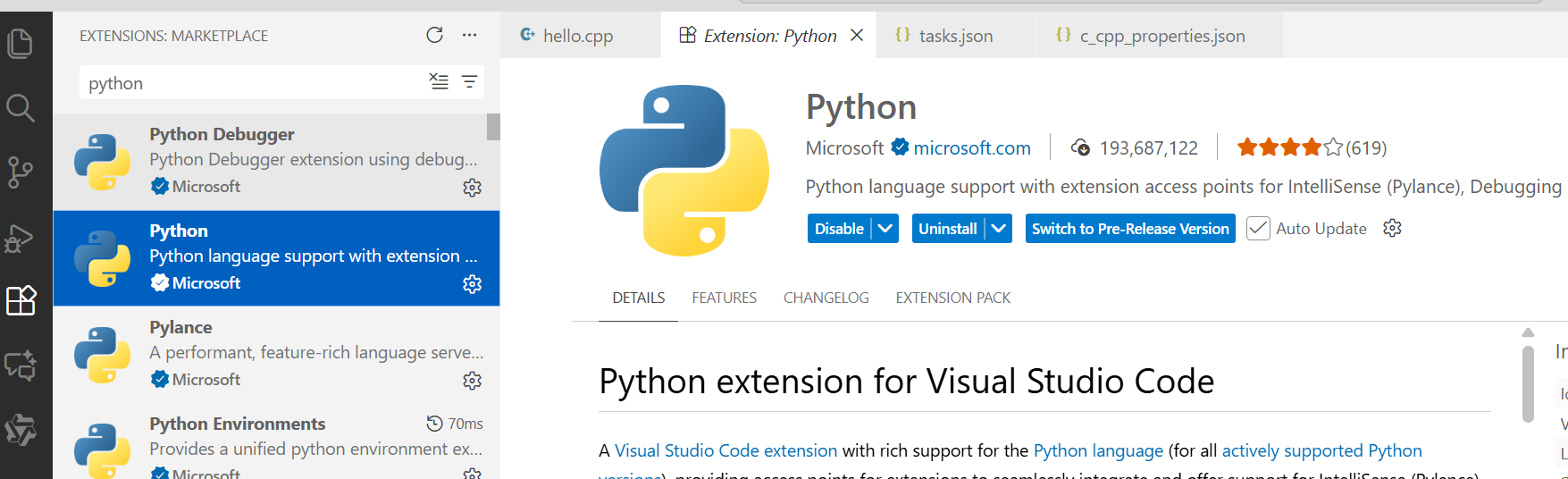Open the filter extensions menu
1568x479 pixels.
point(469,82)
